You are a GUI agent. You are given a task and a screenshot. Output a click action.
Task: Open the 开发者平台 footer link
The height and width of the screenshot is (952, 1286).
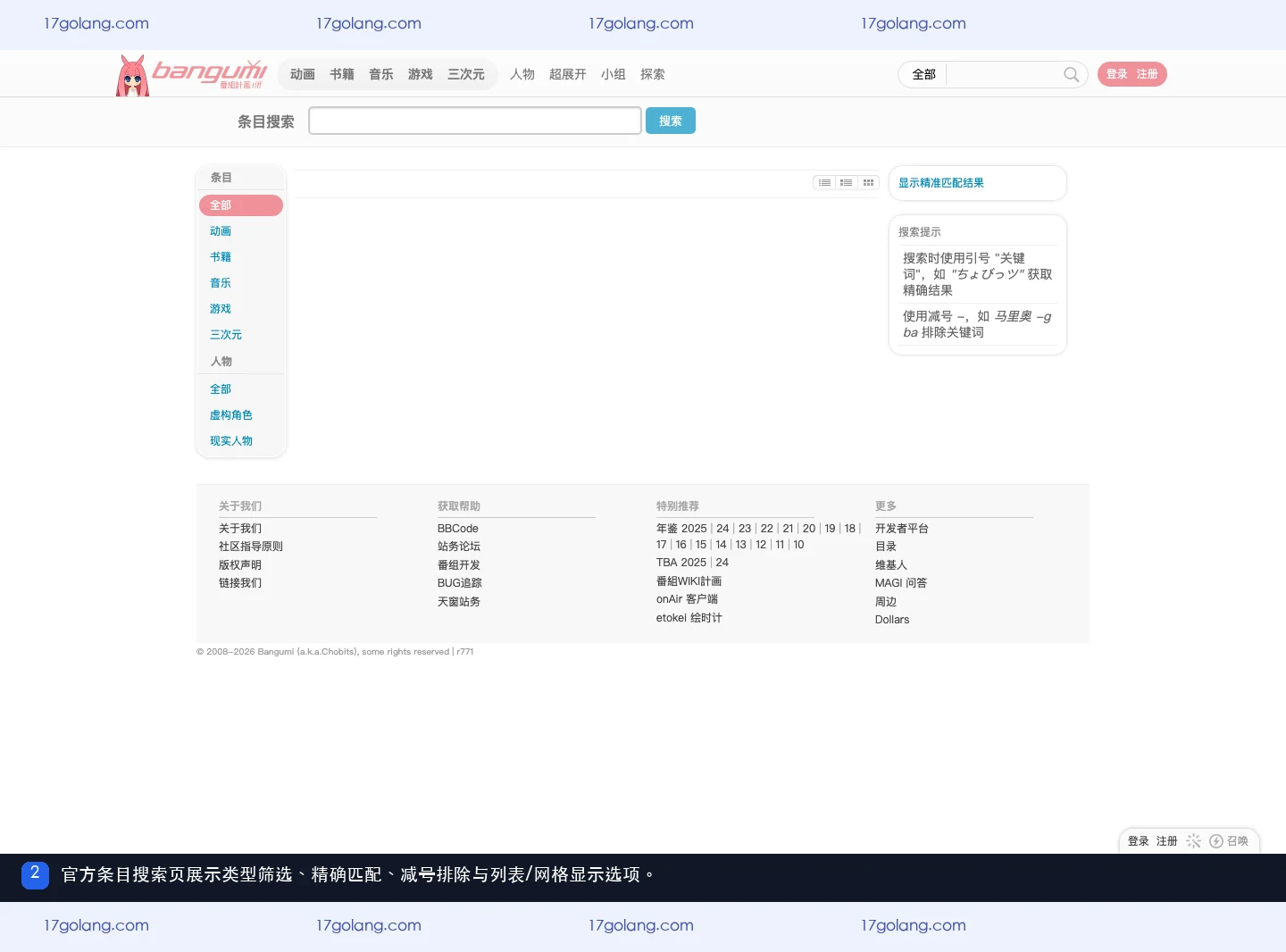click(902, 529)
